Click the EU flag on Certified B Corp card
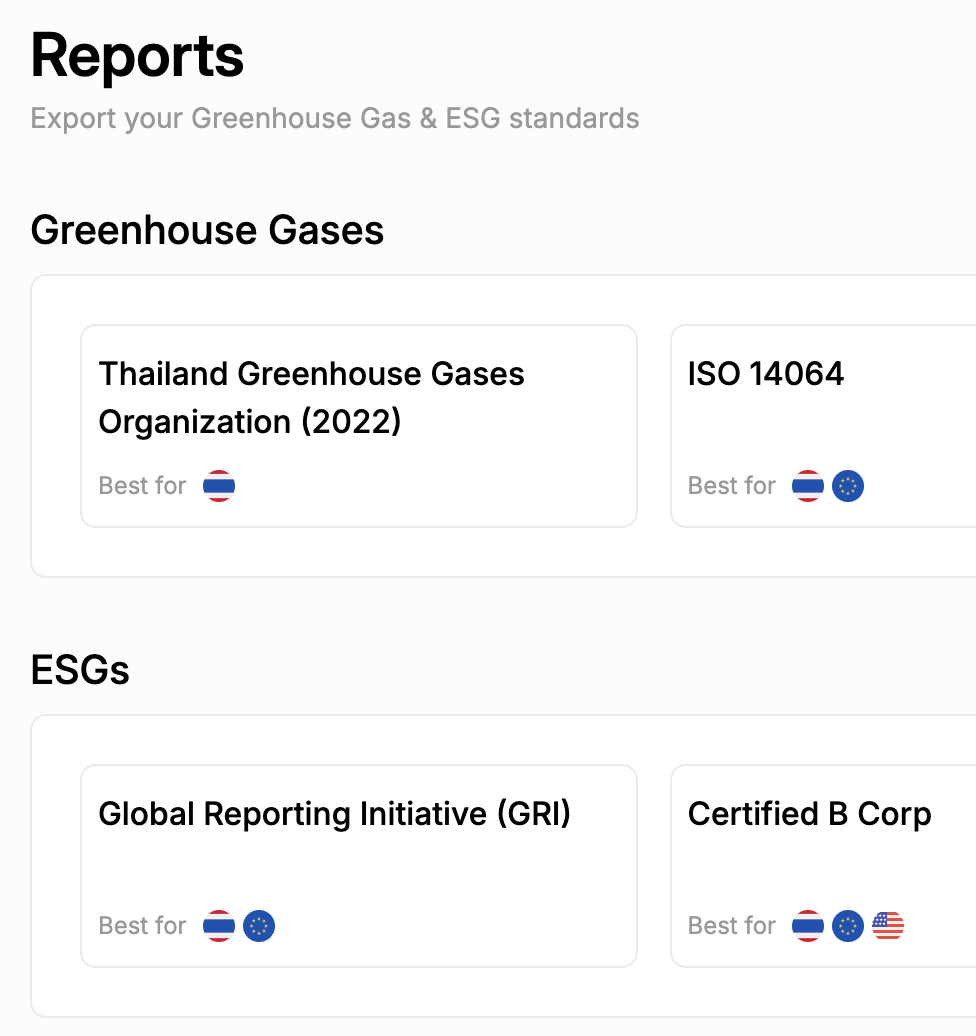 click(x=847, y=926)
